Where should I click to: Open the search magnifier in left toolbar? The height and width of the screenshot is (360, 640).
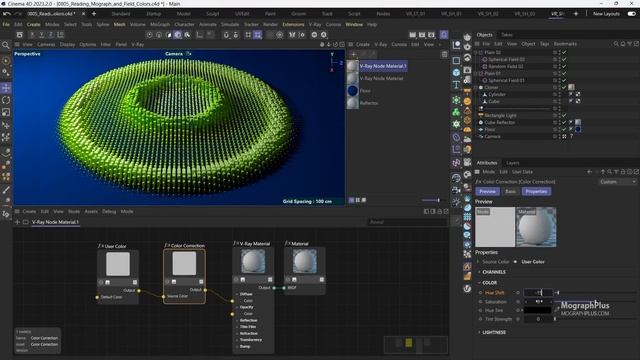click(x=6, y=45)
